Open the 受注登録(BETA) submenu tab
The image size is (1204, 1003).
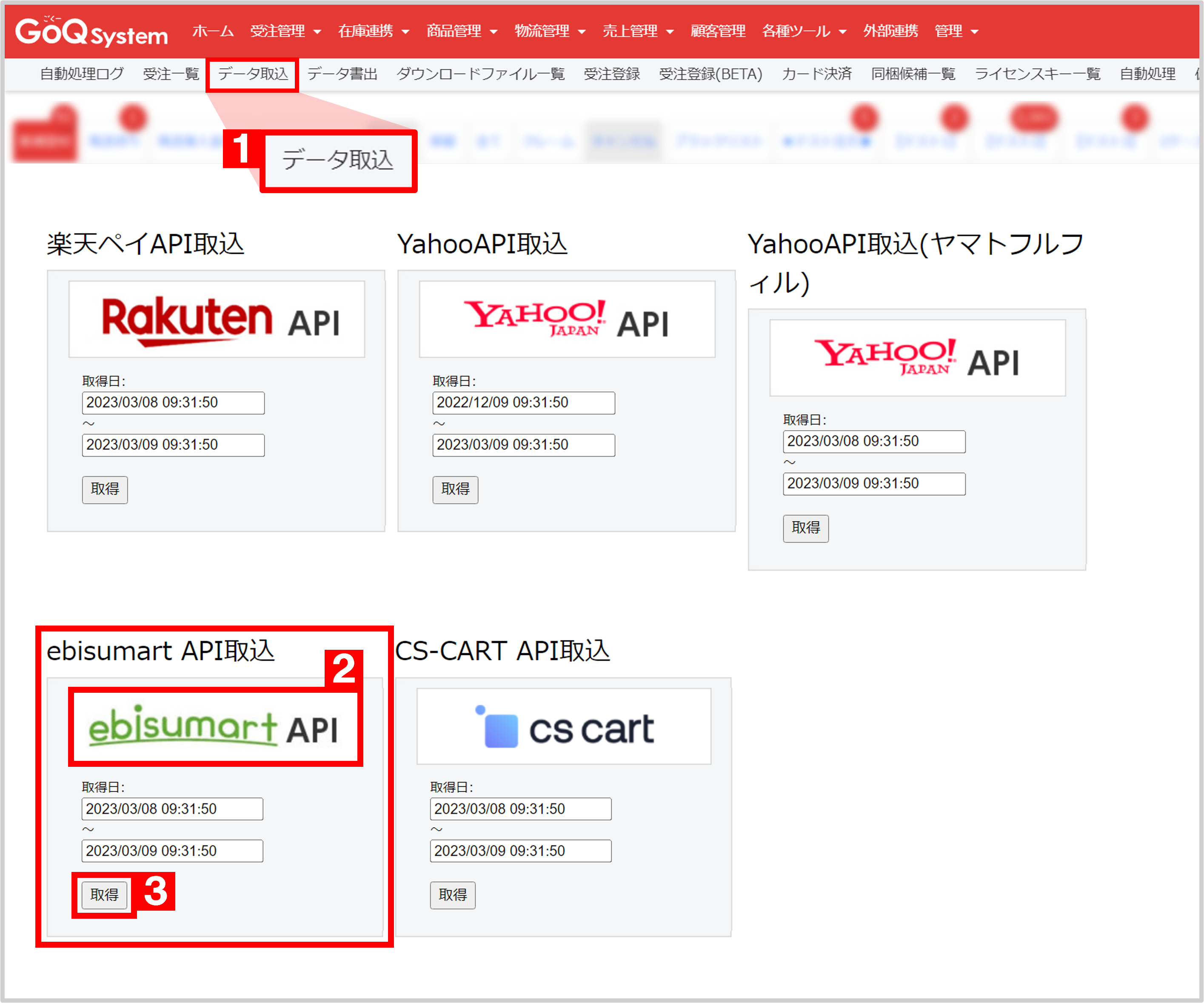(710, 74)
